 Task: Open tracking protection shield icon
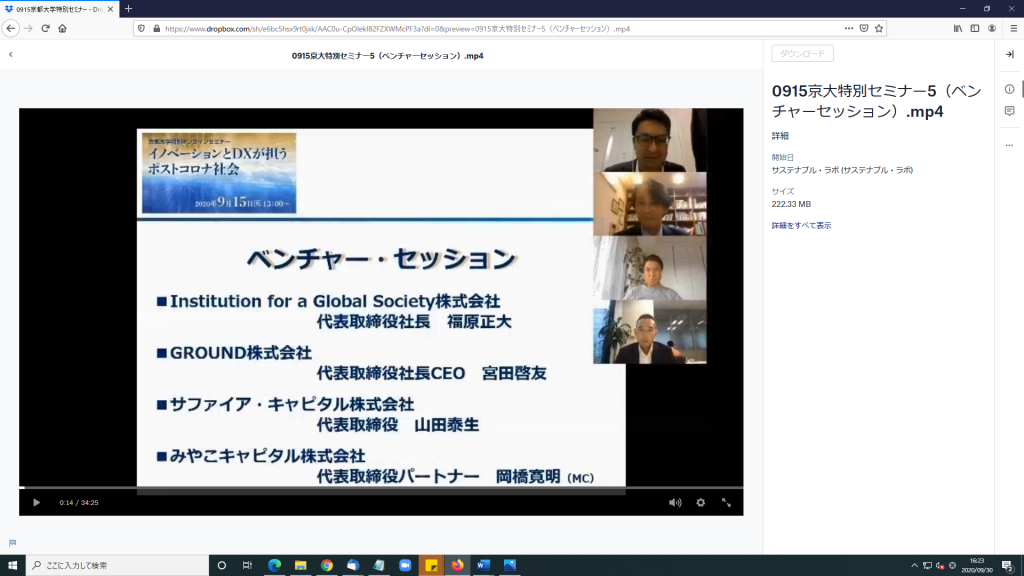click(141, 28)
